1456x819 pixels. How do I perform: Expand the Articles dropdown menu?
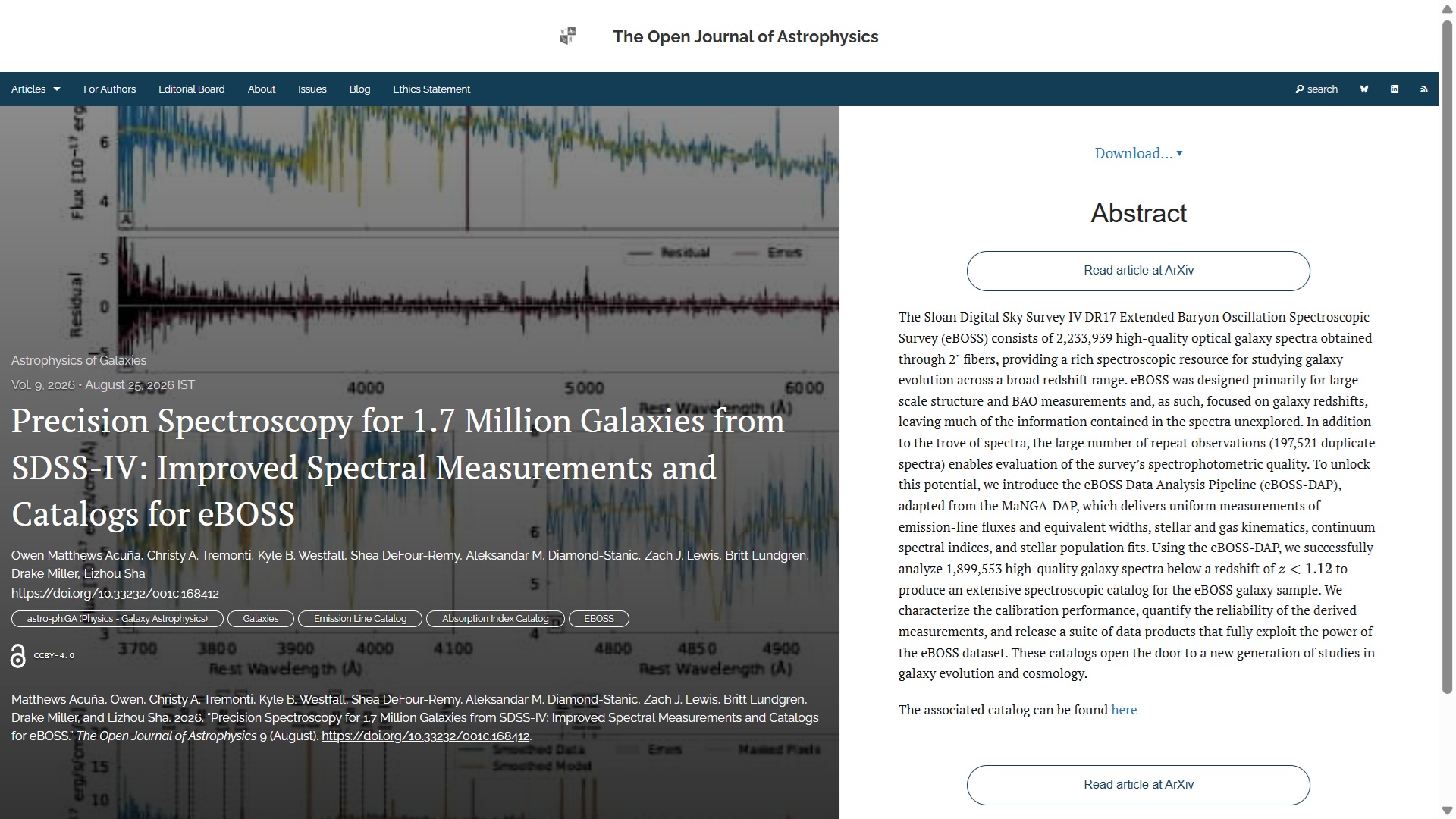coord(36,89)
